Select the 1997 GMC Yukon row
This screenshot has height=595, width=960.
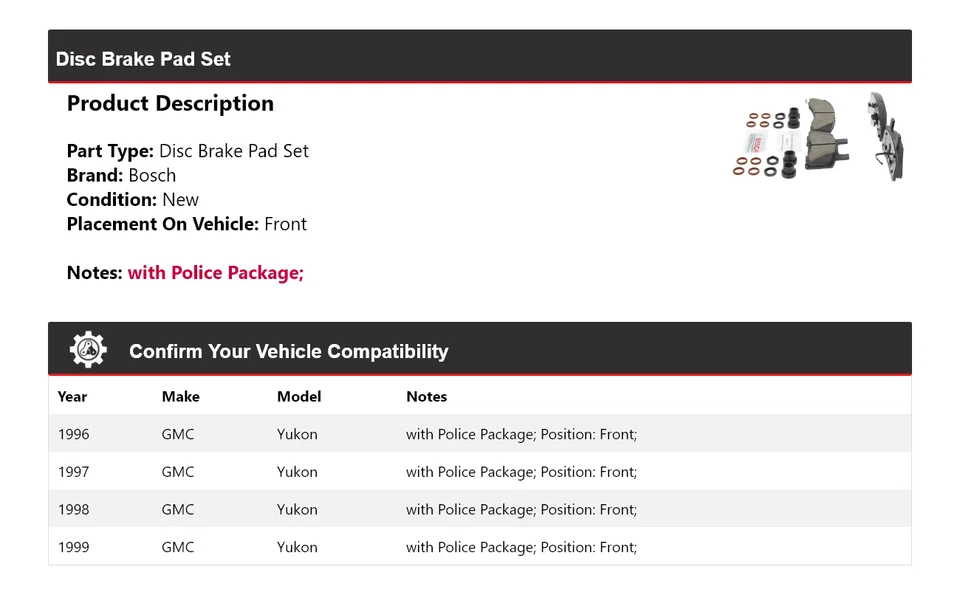[x=479, y=472]
